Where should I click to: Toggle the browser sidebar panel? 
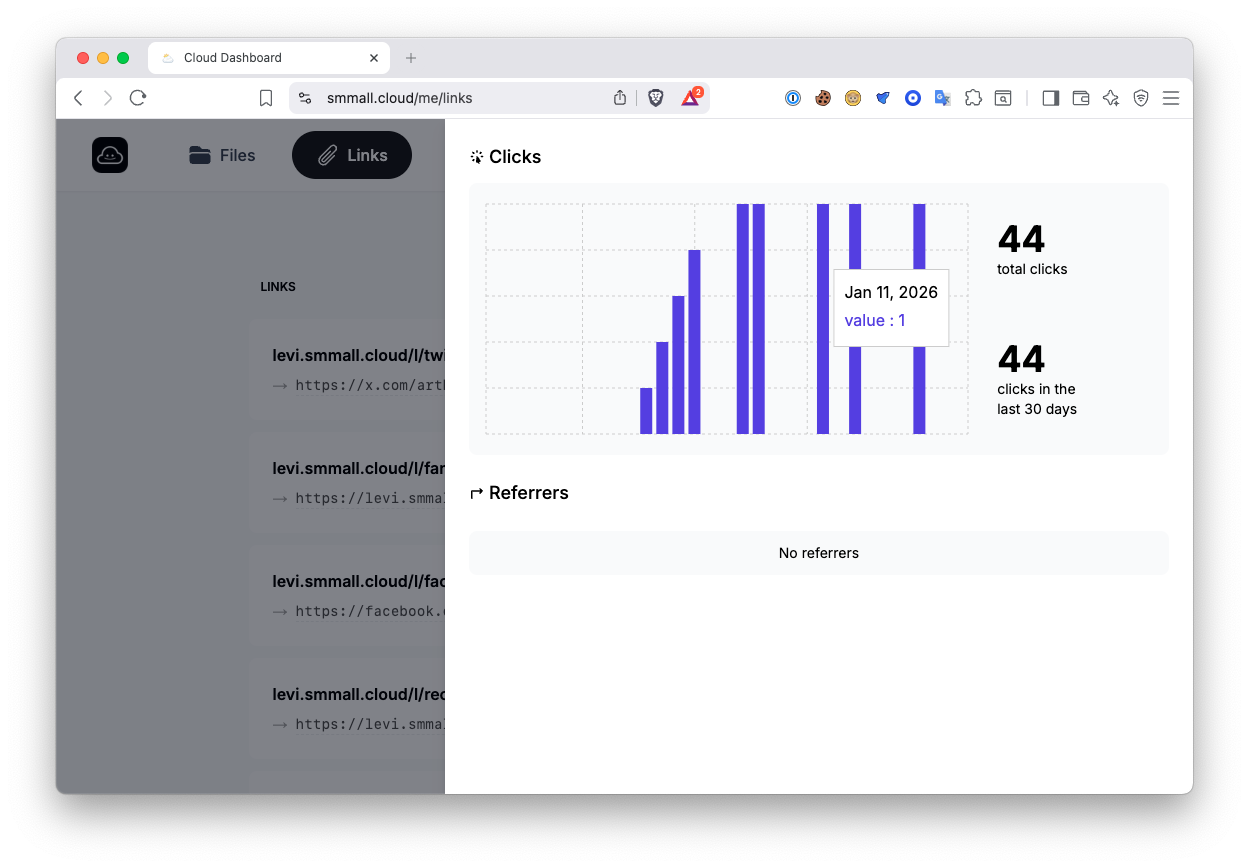1050,98
